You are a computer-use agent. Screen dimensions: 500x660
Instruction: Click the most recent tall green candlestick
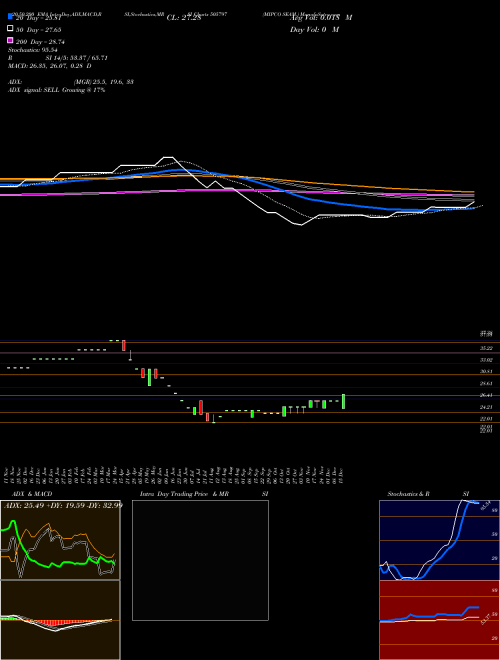(x=344, y=401)
